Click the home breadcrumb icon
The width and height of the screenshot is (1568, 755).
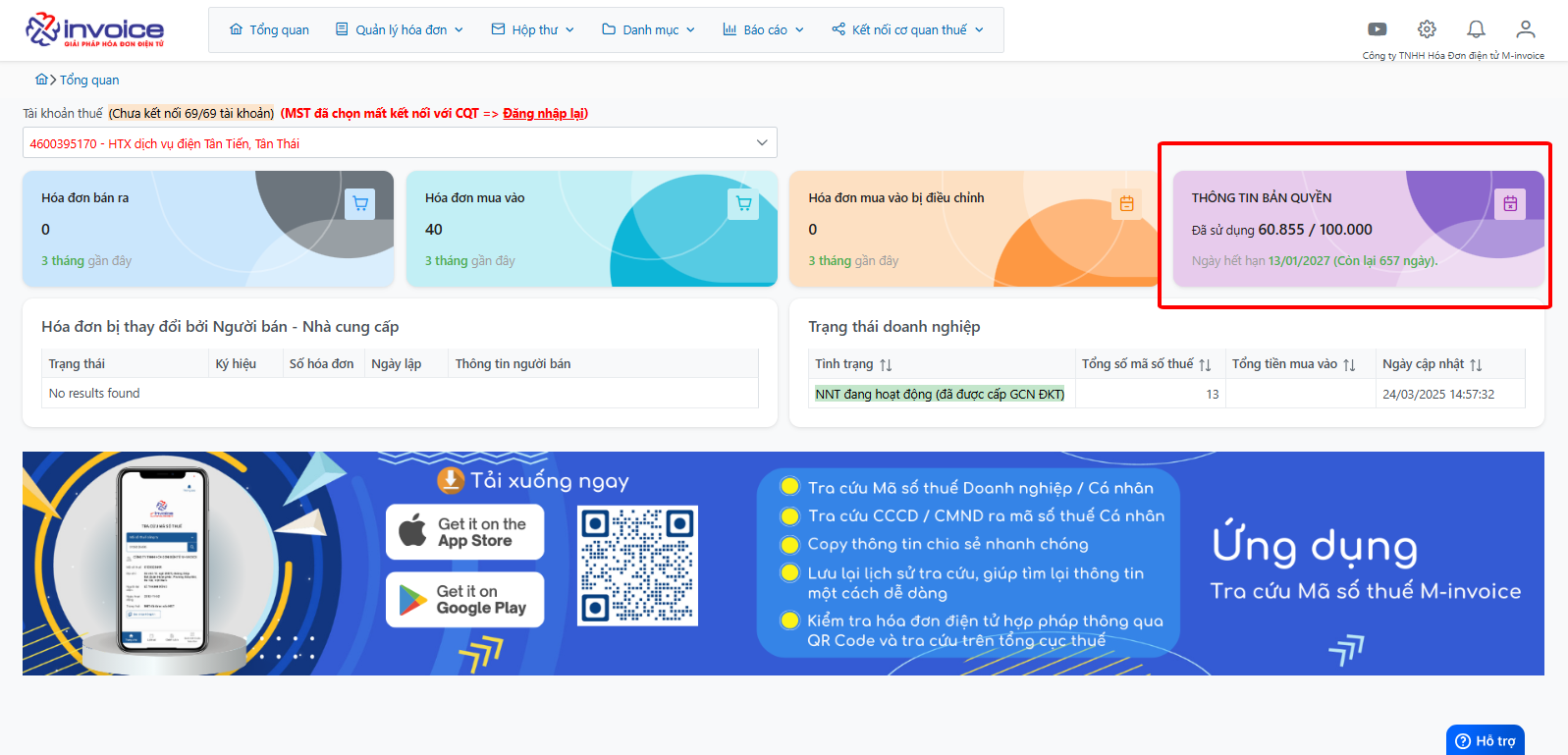coord(41,80)
